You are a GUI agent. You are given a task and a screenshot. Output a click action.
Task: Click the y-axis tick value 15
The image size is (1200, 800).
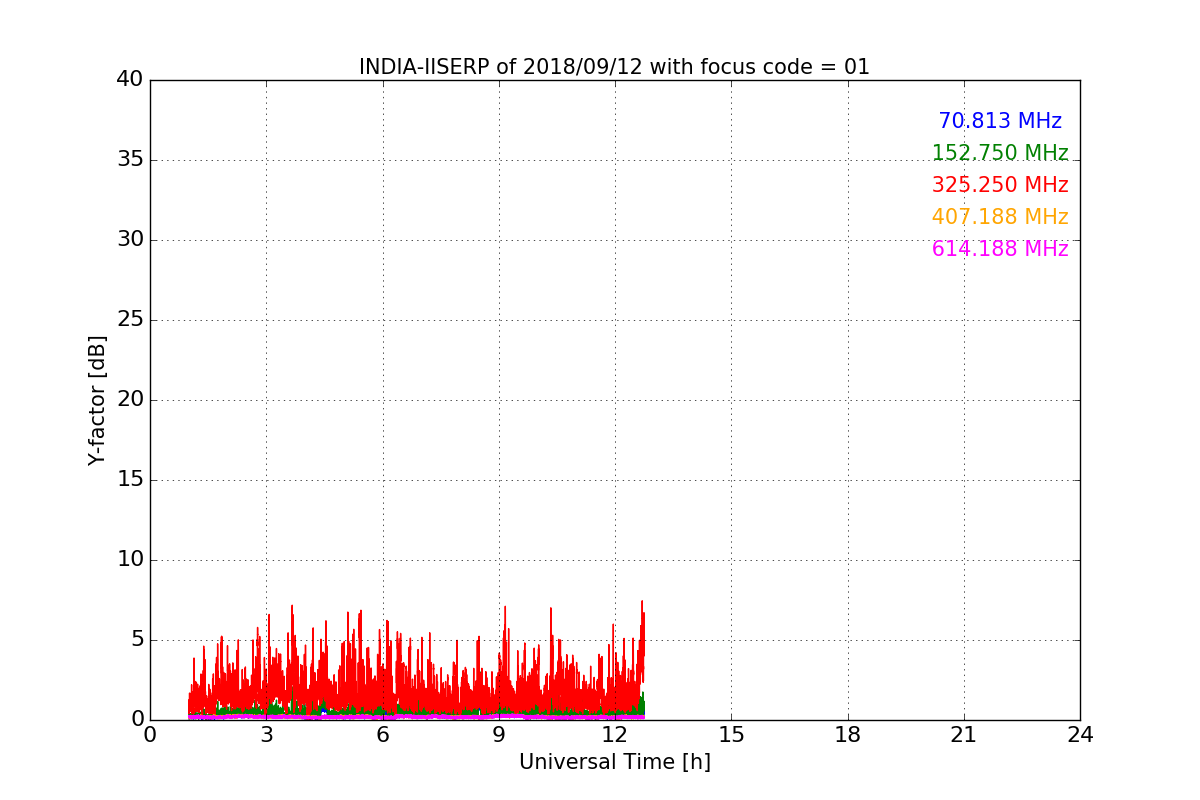[130, 480]
